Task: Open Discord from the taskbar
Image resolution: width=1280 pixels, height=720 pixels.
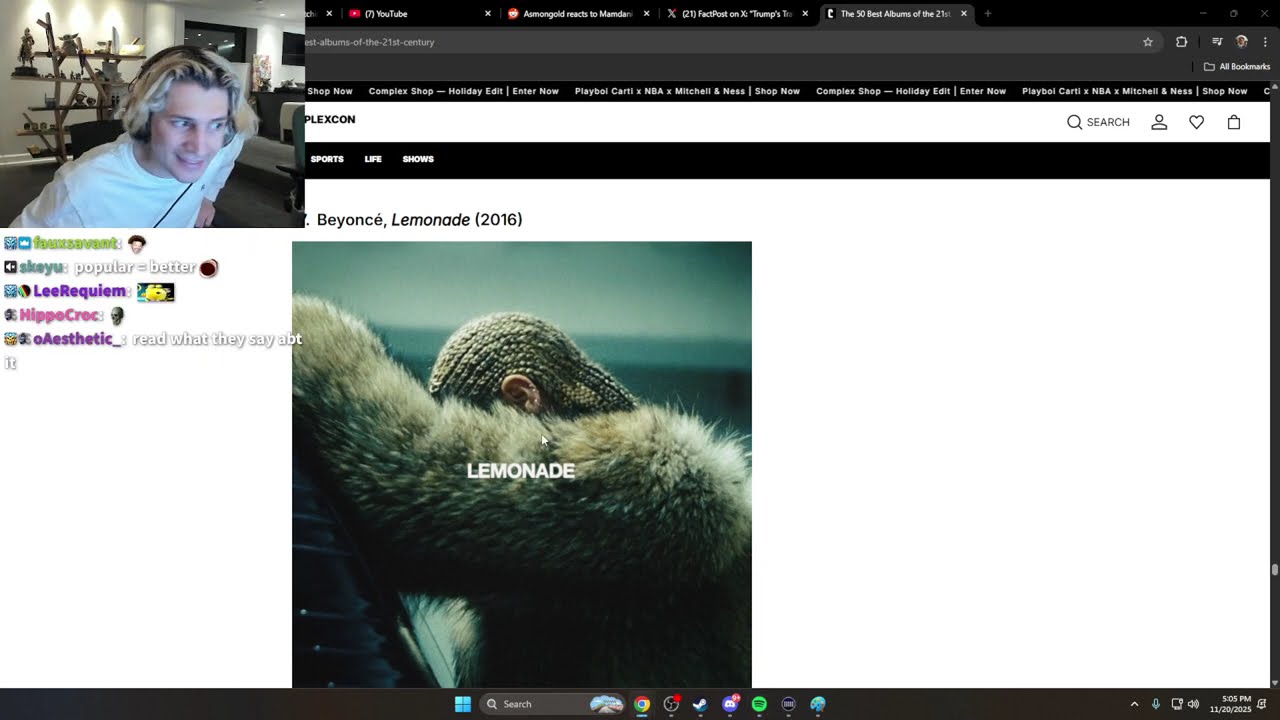Action: [x=730, y=704]
